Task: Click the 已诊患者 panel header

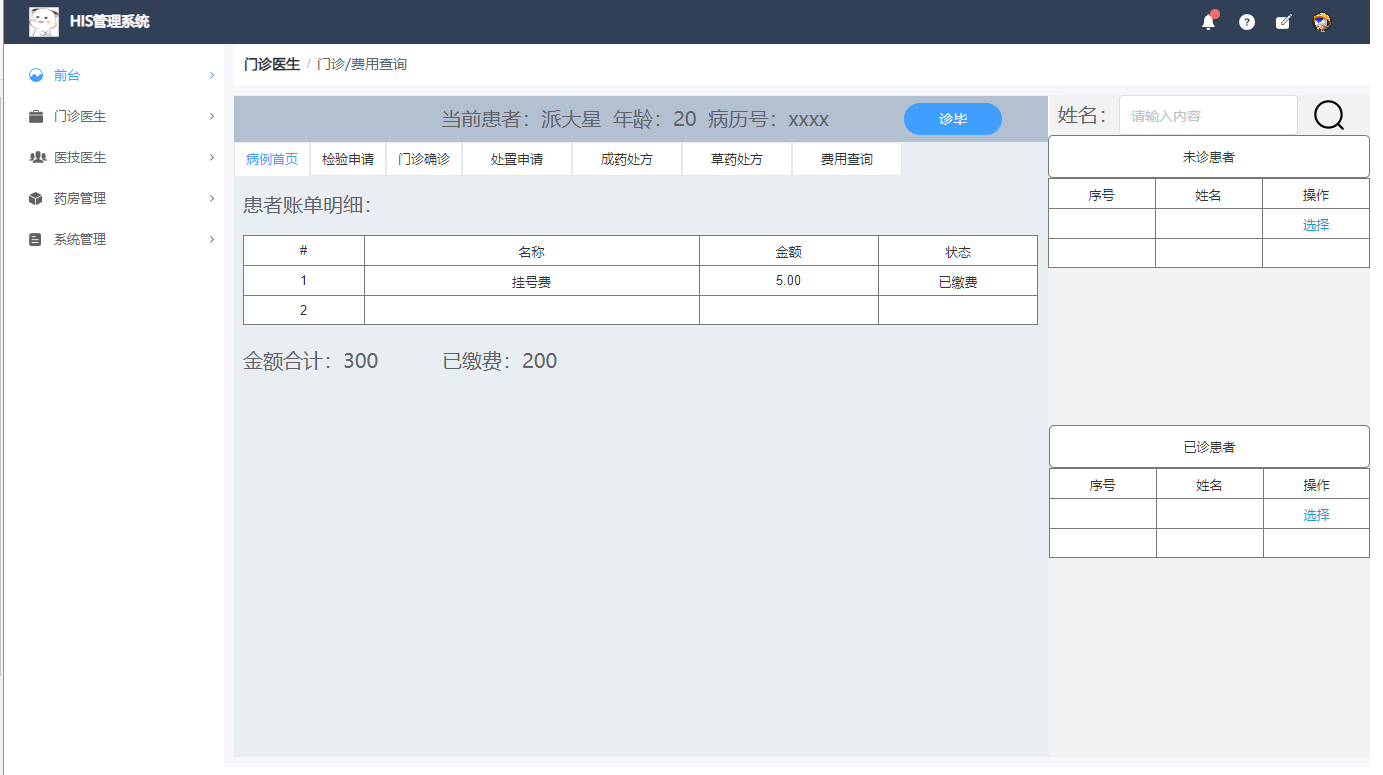Action: point(1209,447)
